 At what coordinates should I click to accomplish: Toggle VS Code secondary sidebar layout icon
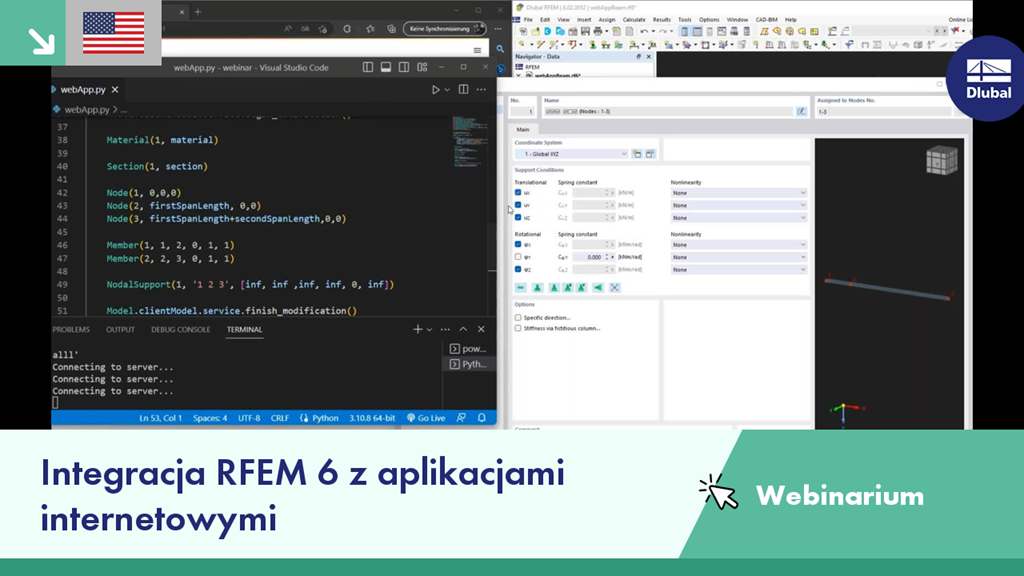click(404, 67)
